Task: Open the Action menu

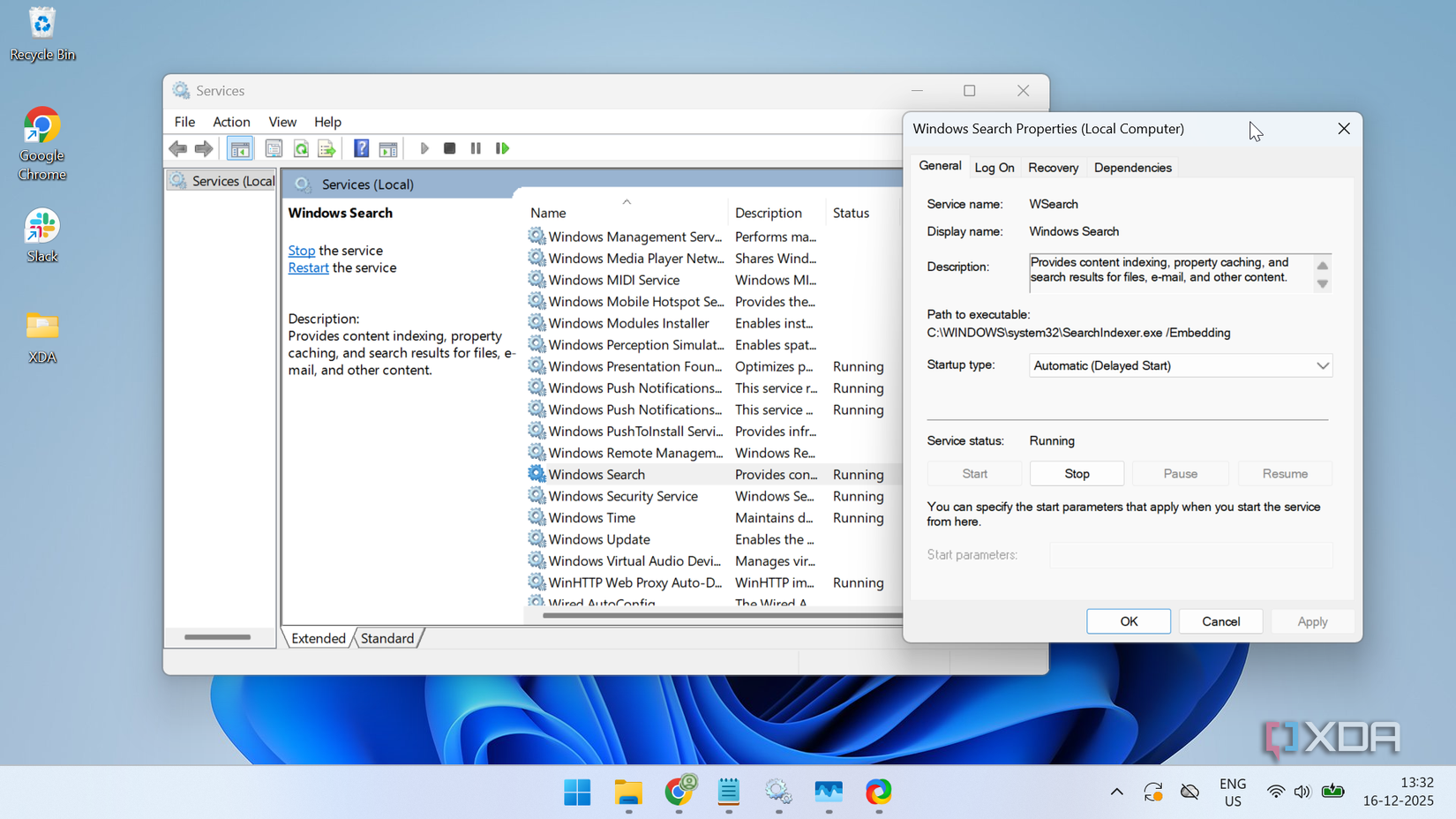Action: coord(230,122)
